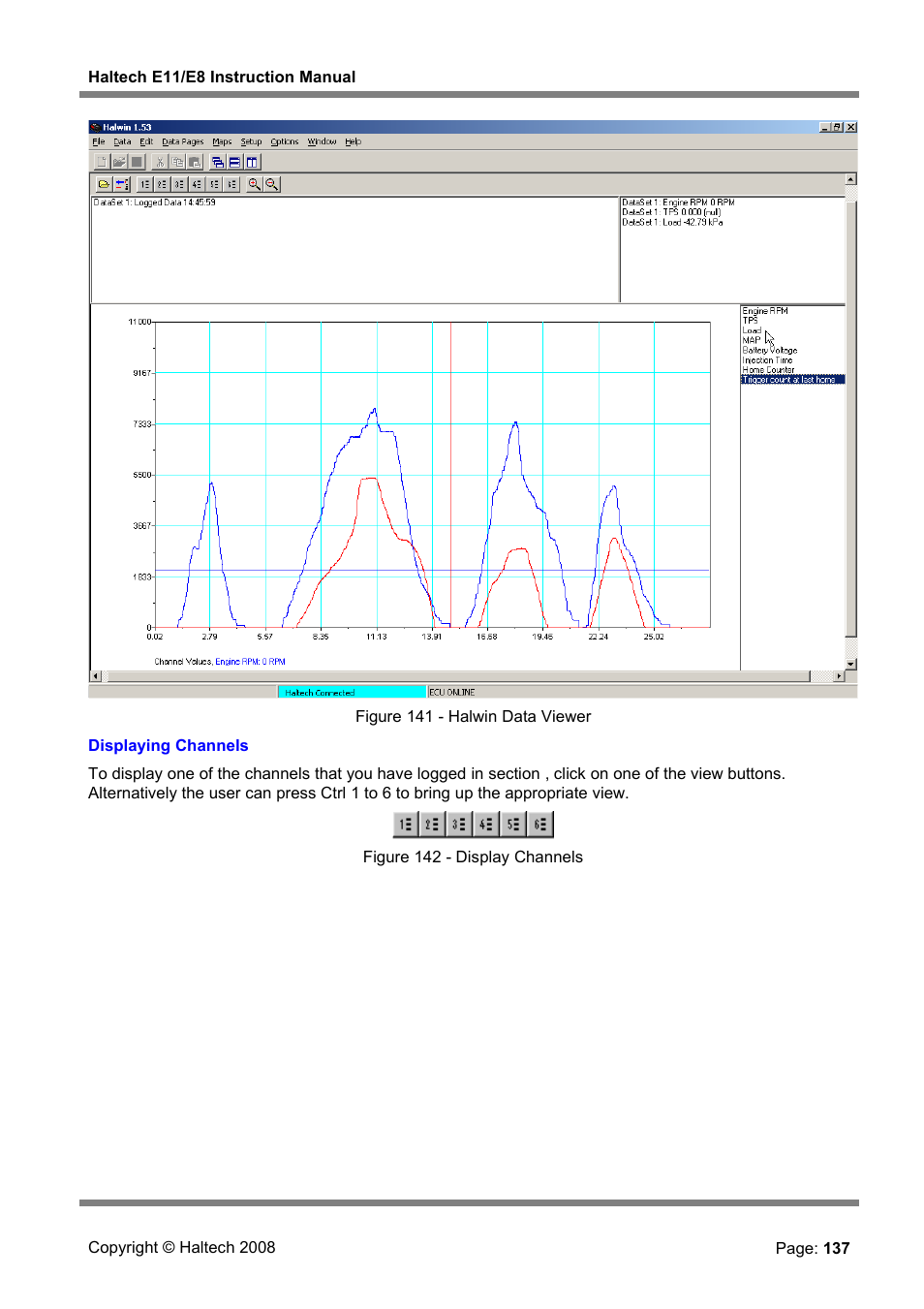Select view 2 button in Halwin toolbar

(162, 184)
